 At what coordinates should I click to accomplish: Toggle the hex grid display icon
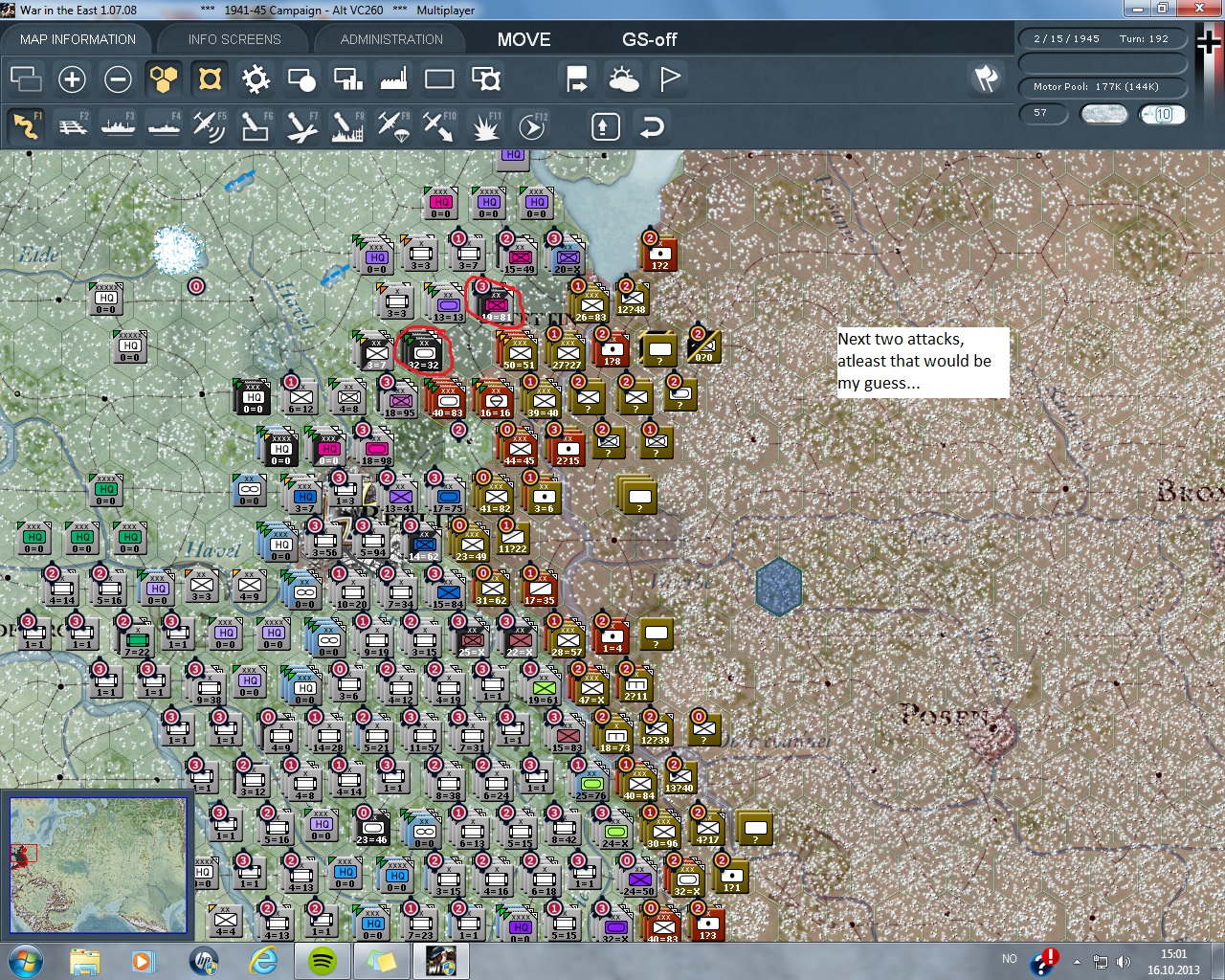click(164, 79)
